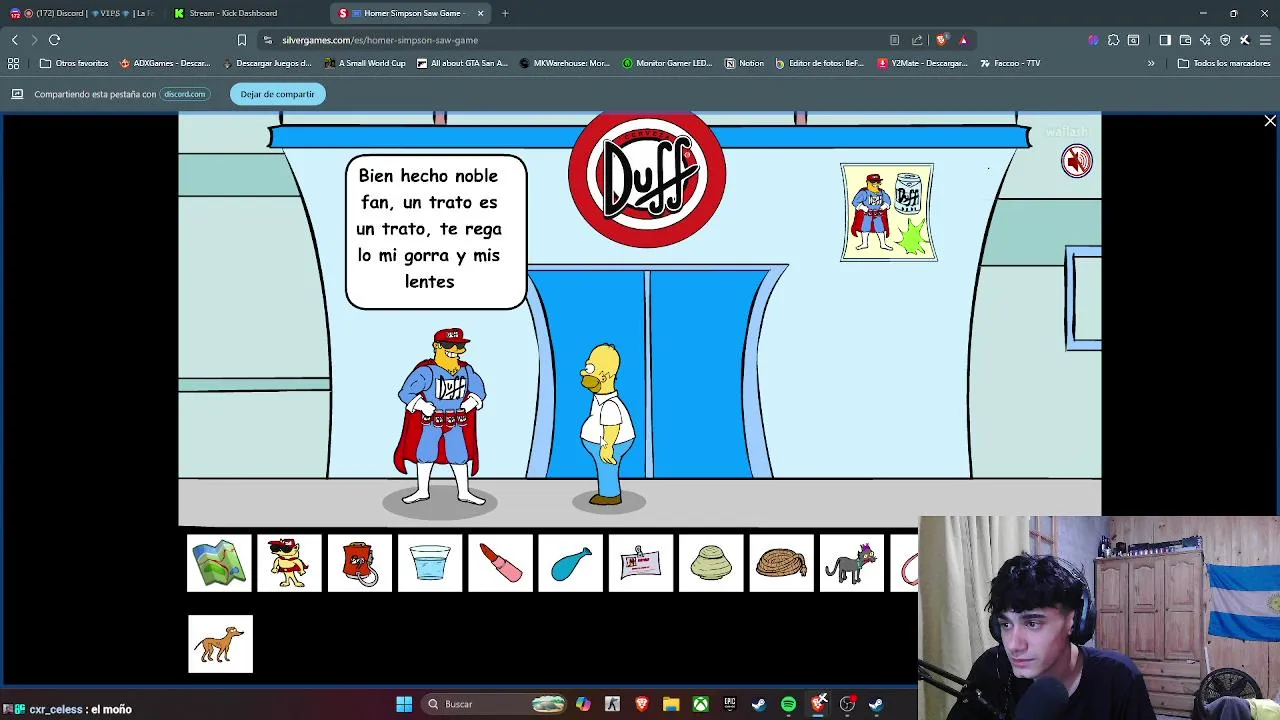
Task: Click the Duffman poster on wall
Action: coord(888,212)
